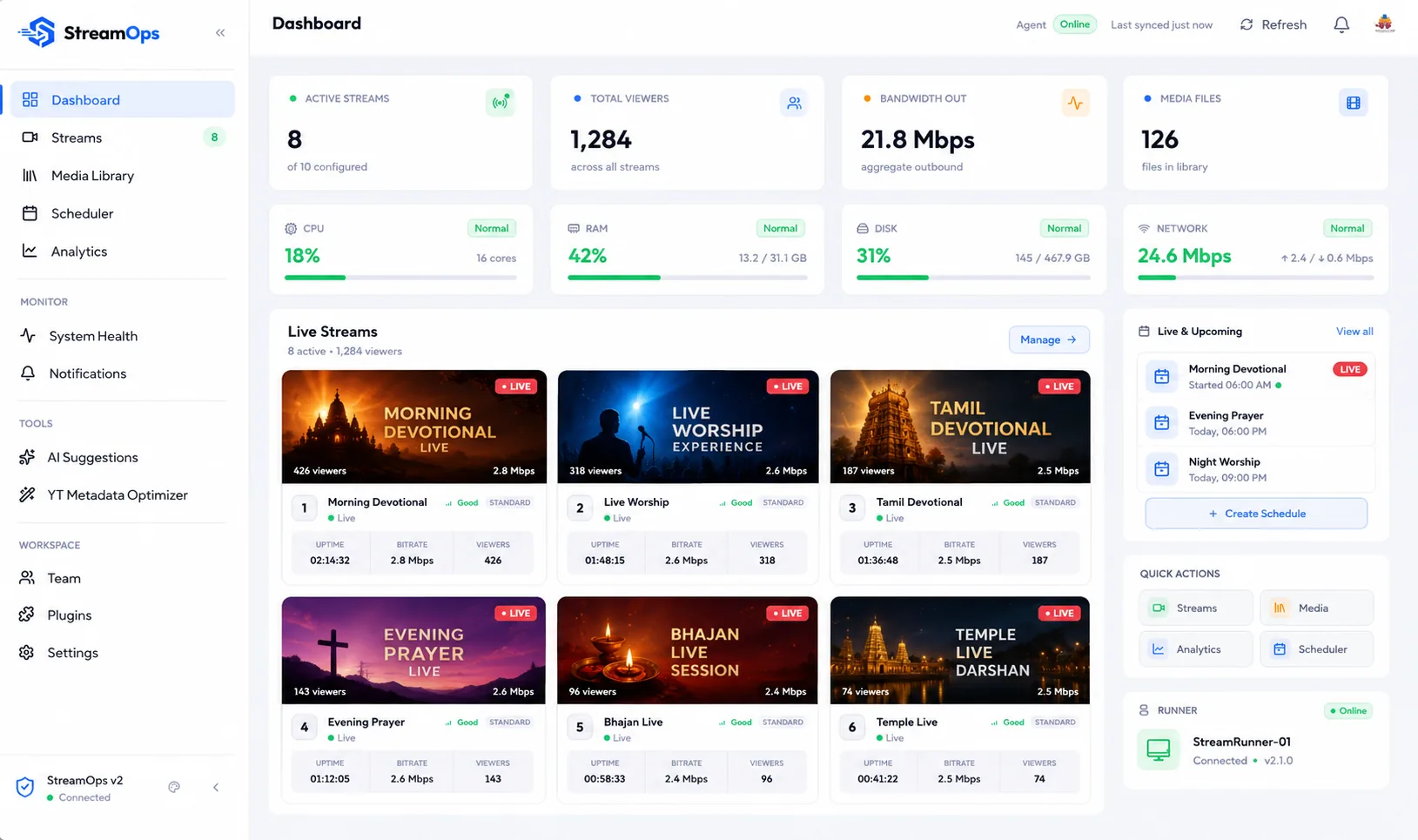Click the CPU usage progress bar

(400, 278)
